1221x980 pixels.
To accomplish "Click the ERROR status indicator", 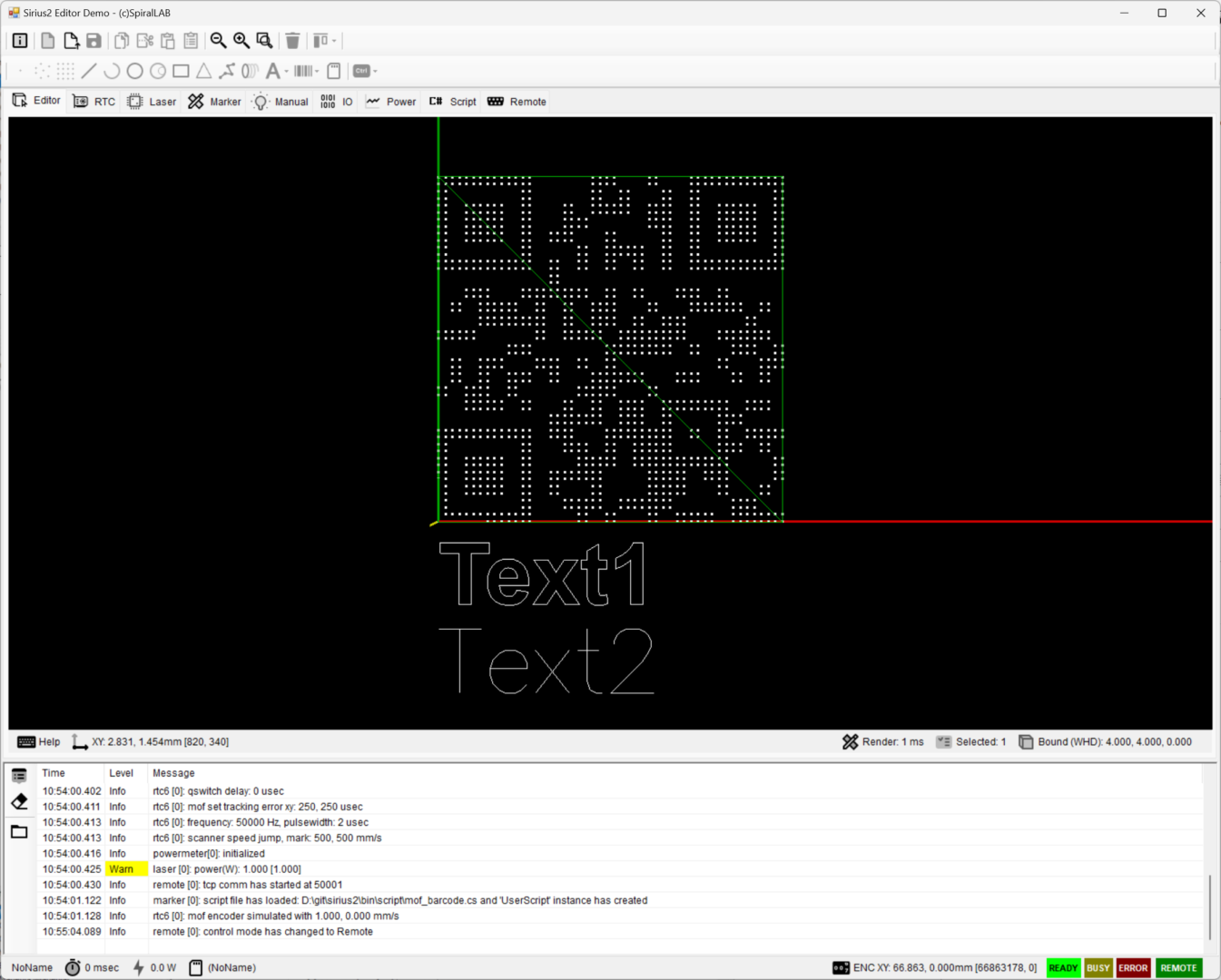I will (x=1133, y=968).
